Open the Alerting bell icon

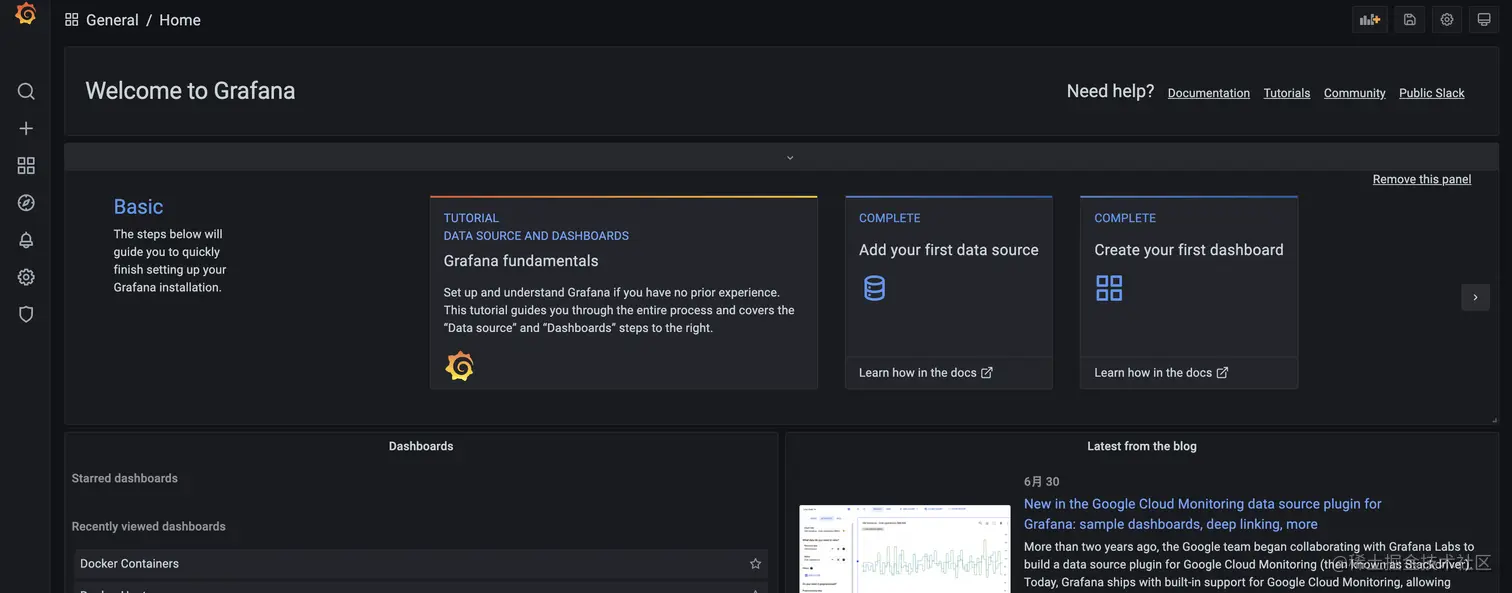(x=26, y=240)
